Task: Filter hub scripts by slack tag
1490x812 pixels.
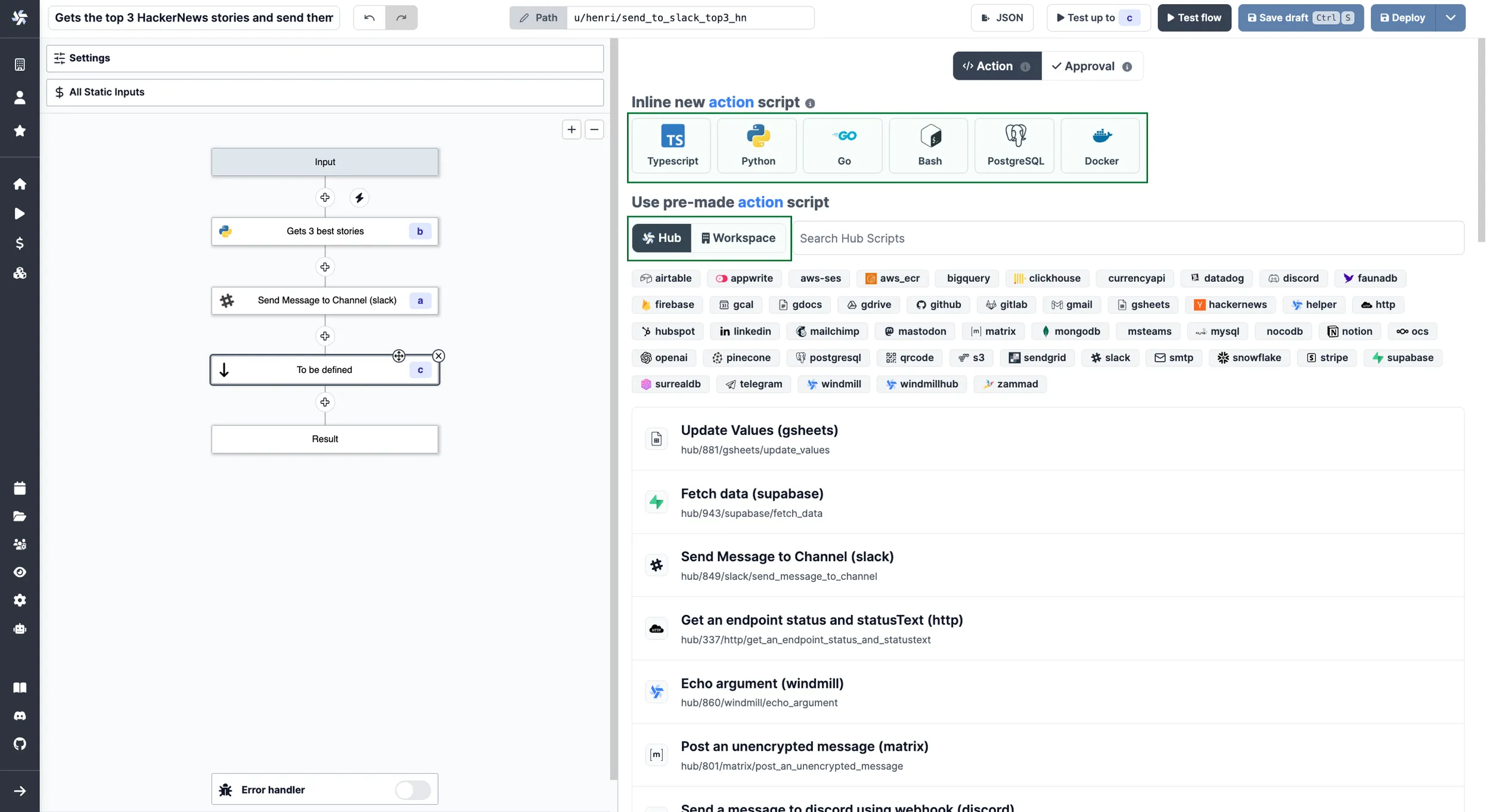Action: (x=1110, y=357)
